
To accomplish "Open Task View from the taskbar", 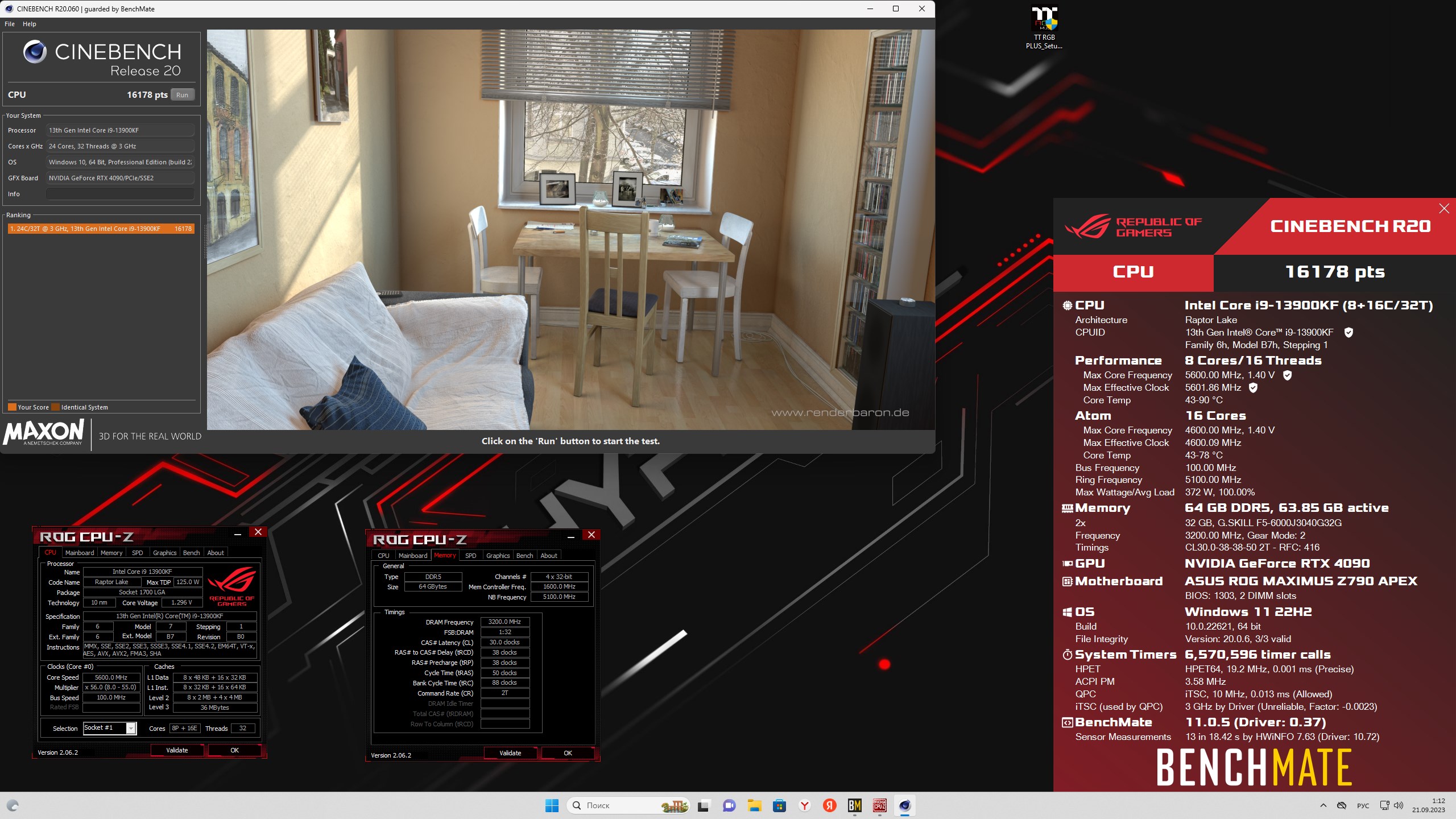I will [x=704, y=805].
